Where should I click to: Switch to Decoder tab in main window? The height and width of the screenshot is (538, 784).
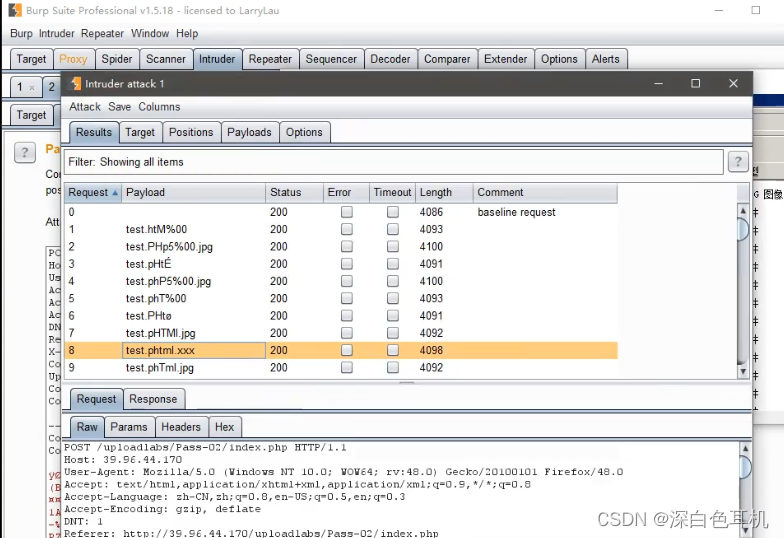click(x=390, y=59)
